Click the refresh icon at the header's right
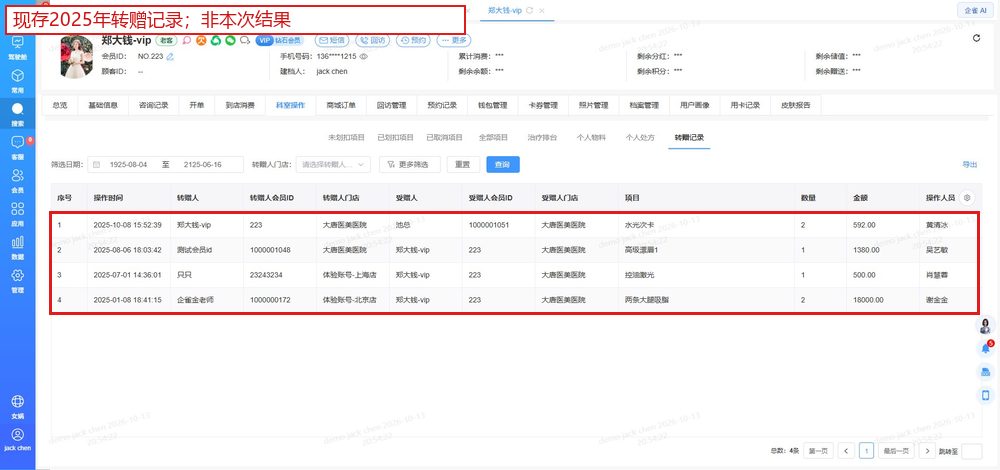The height and width of the screenshot is (470, 1000). pyautogui.click(x=976, y=38)
